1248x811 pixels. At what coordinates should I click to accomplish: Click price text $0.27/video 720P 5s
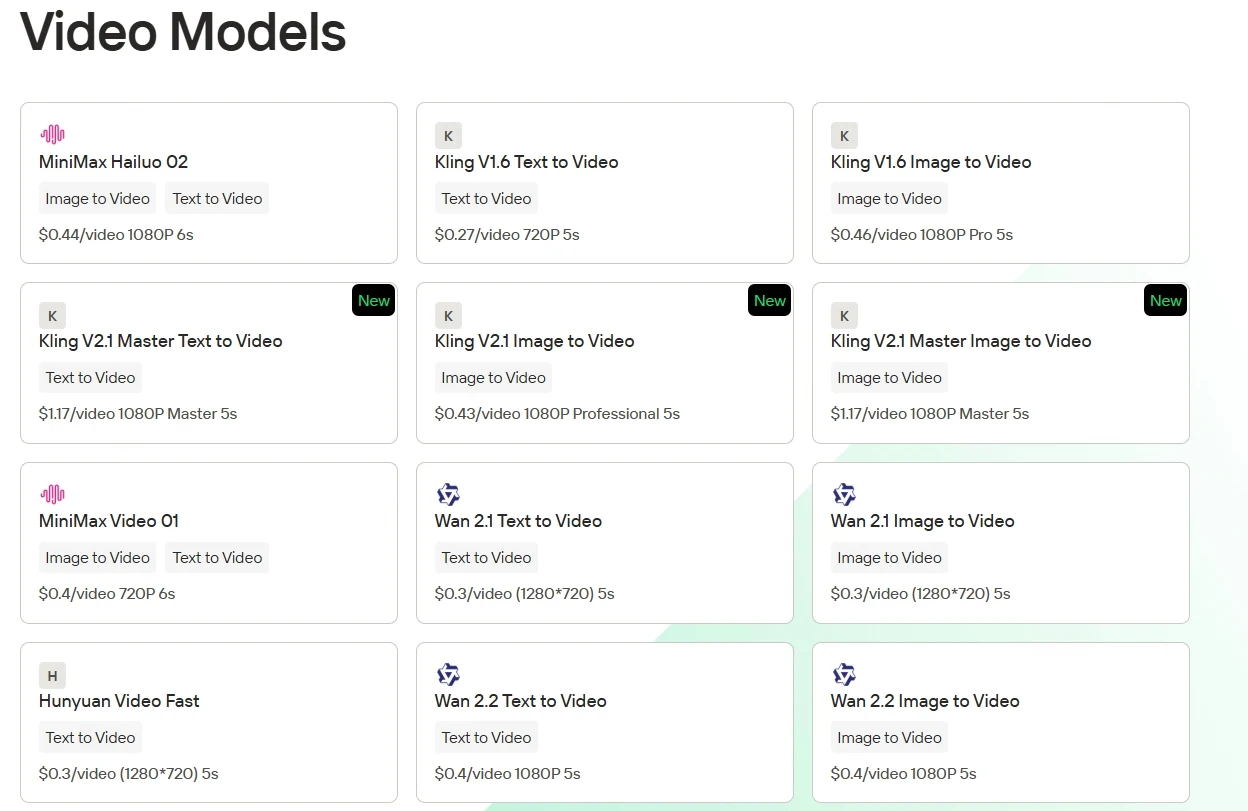point(507,234)
